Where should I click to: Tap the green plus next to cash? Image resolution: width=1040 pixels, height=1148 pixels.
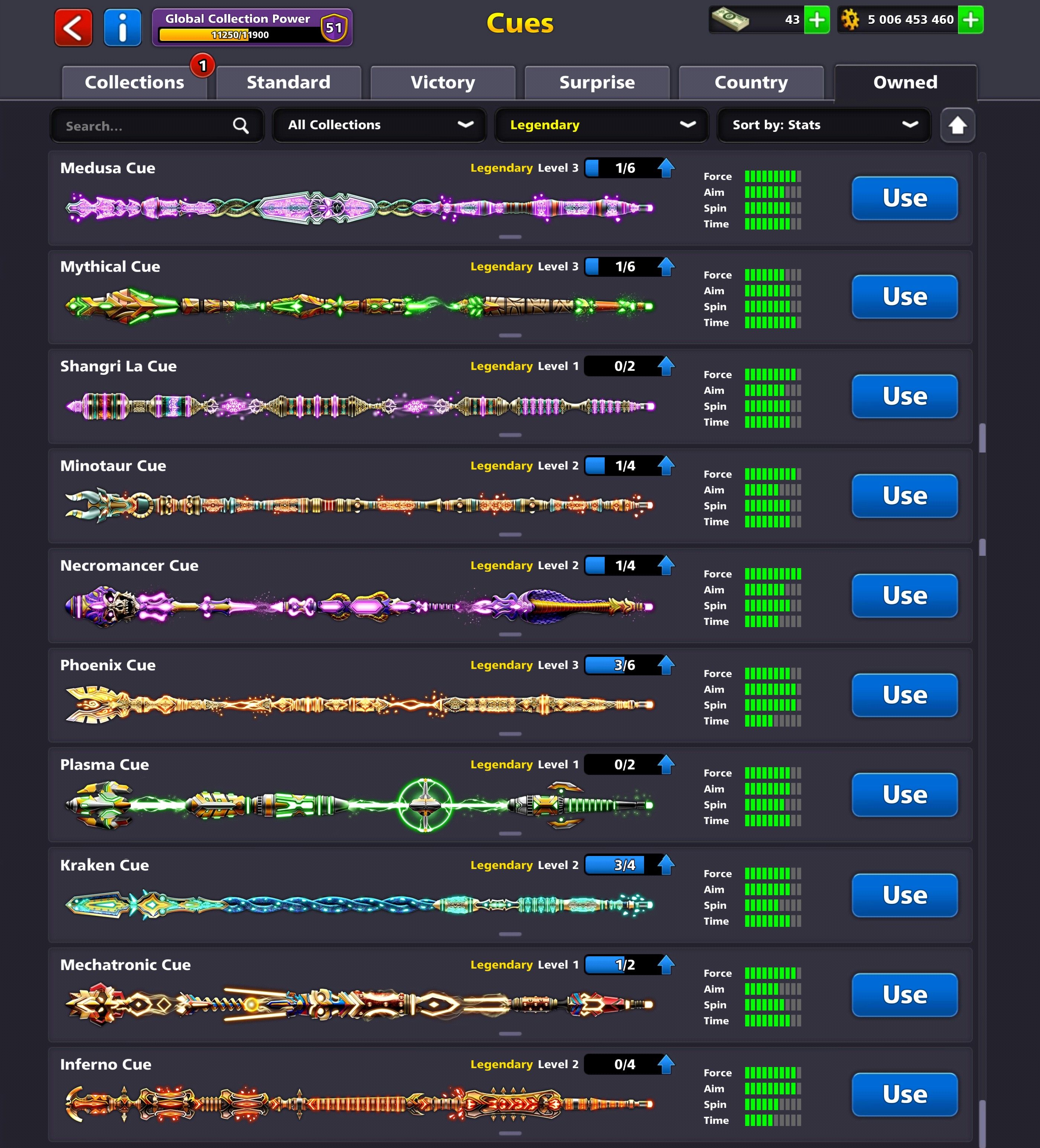click(x=817, y=20)
